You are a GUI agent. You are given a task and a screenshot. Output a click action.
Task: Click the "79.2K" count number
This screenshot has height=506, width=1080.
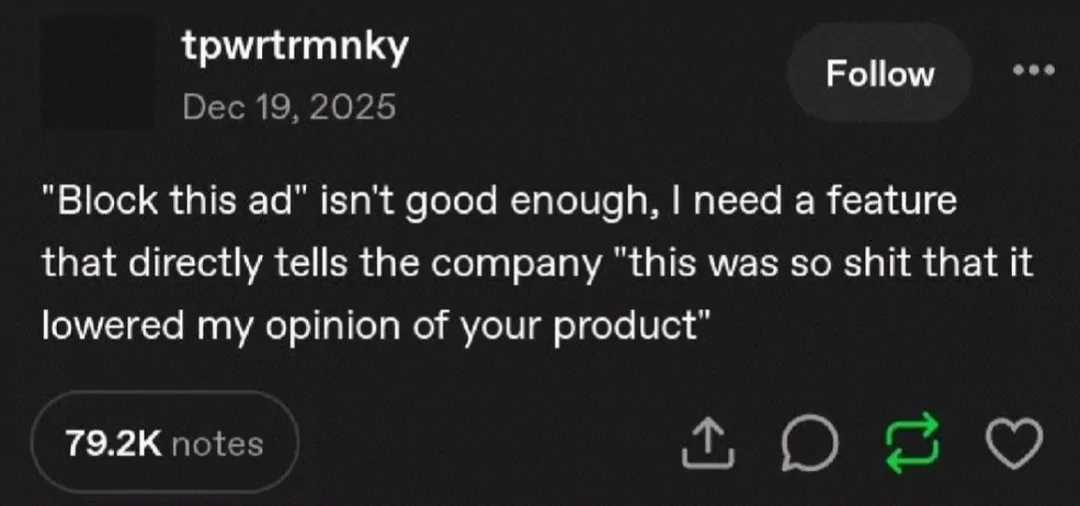tap(115, 443)
